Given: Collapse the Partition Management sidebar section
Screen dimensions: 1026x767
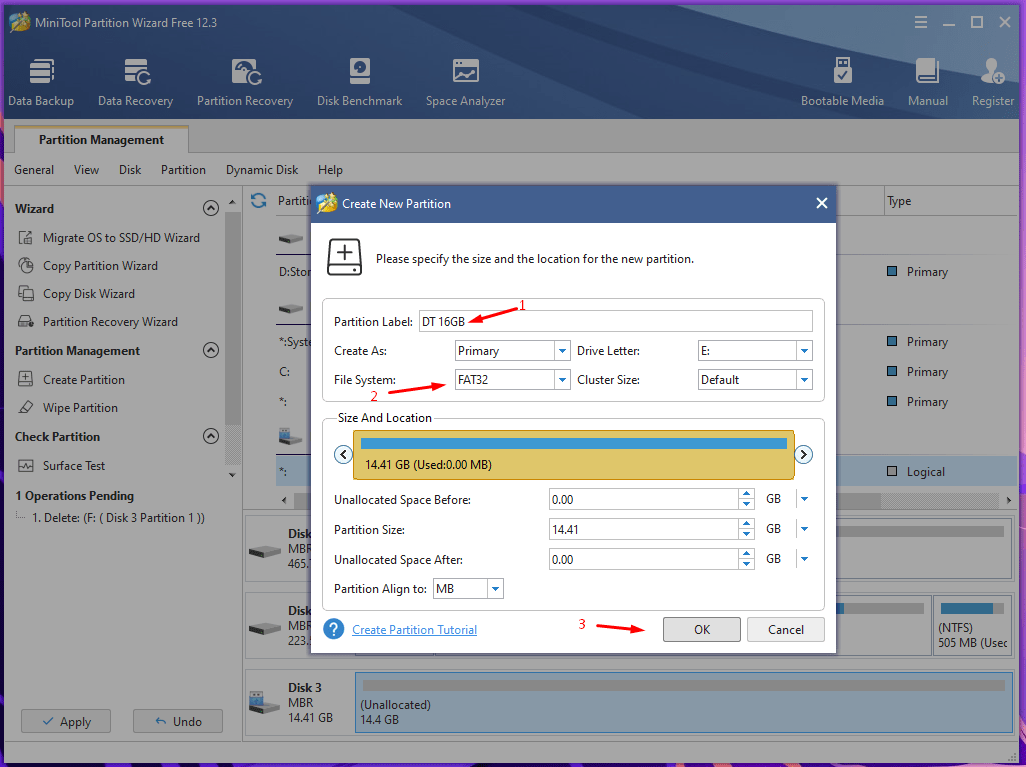Looking at the screenshot, I should 211,350.
